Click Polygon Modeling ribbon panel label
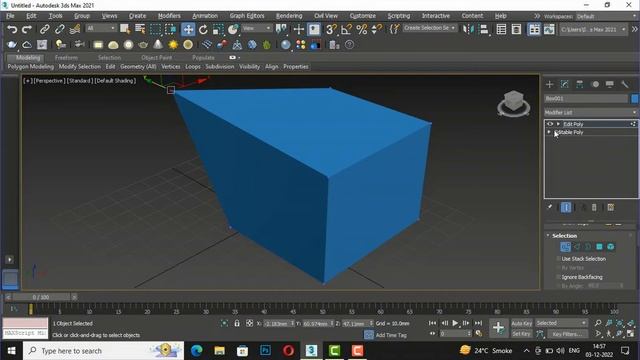Image resolution: width=640 pixels, height=360 pixels. [x=31, y=67]
